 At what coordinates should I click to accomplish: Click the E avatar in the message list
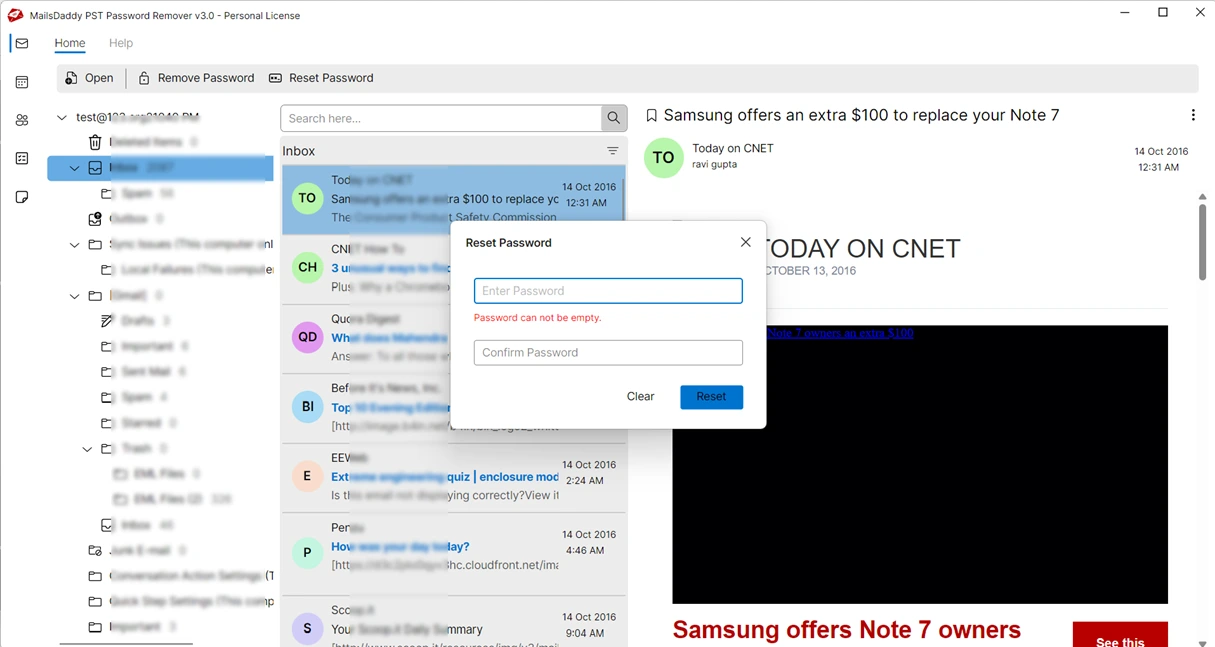pyautogui.click(x=308, y=476)
